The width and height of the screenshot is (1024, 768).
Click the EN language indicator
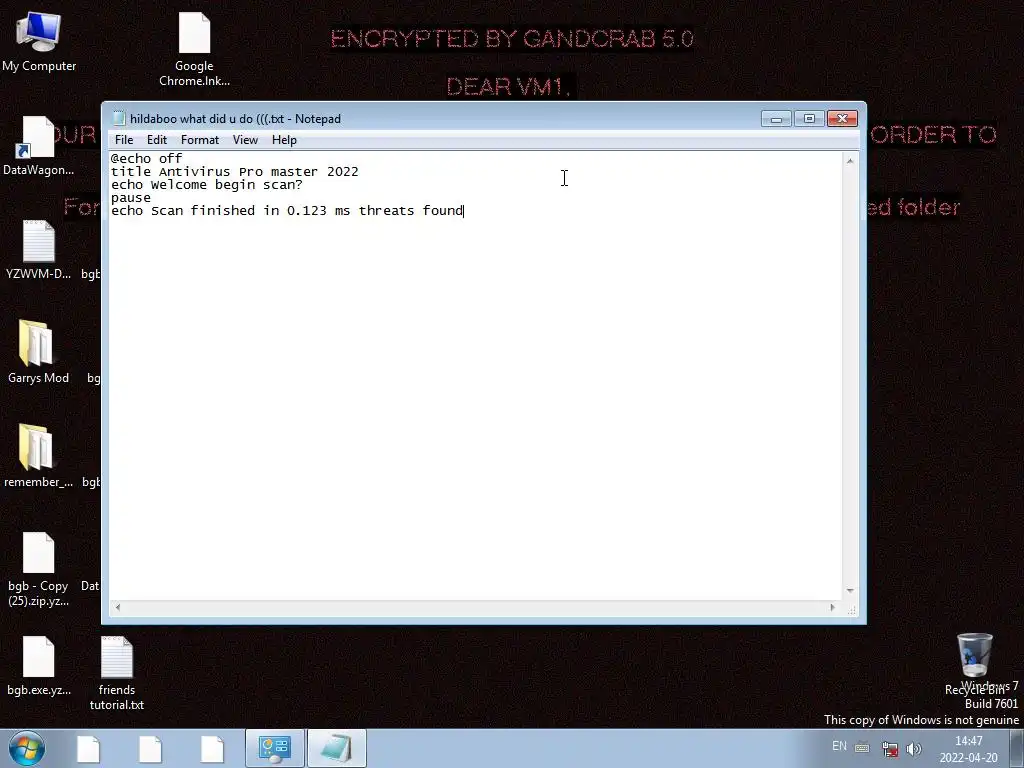click(x=839, y=746)
